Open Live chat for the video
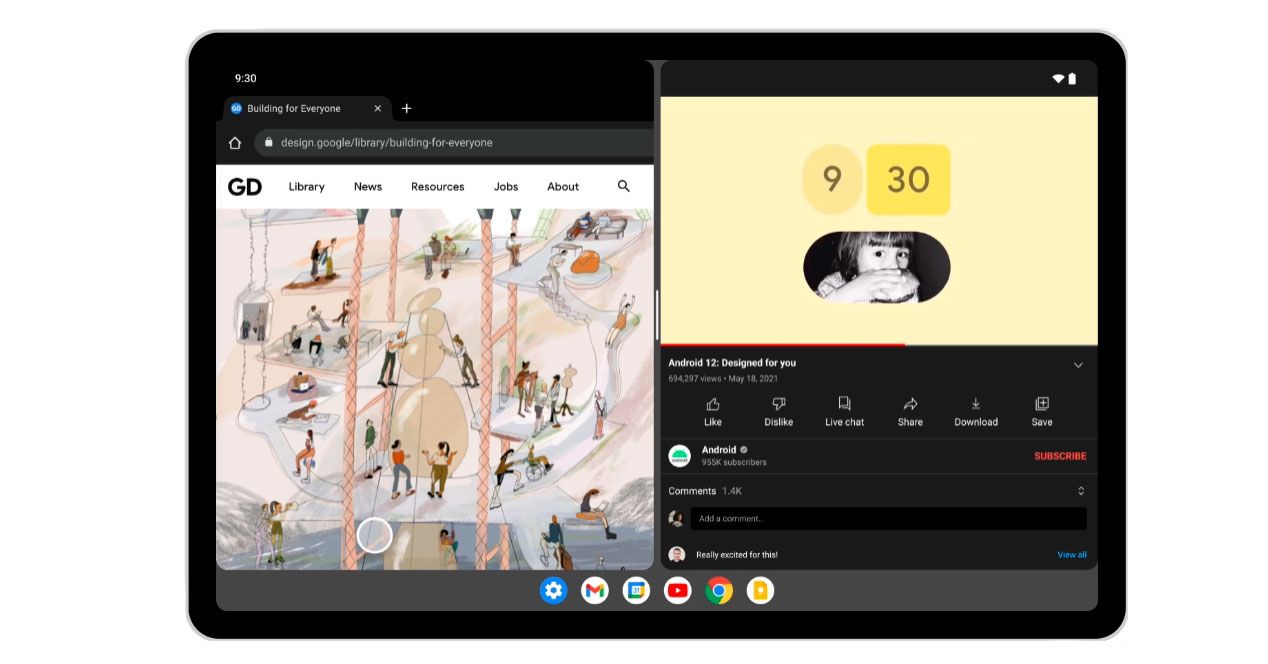The width and height of the screenshot is (1268, 664). coord(844,411)
